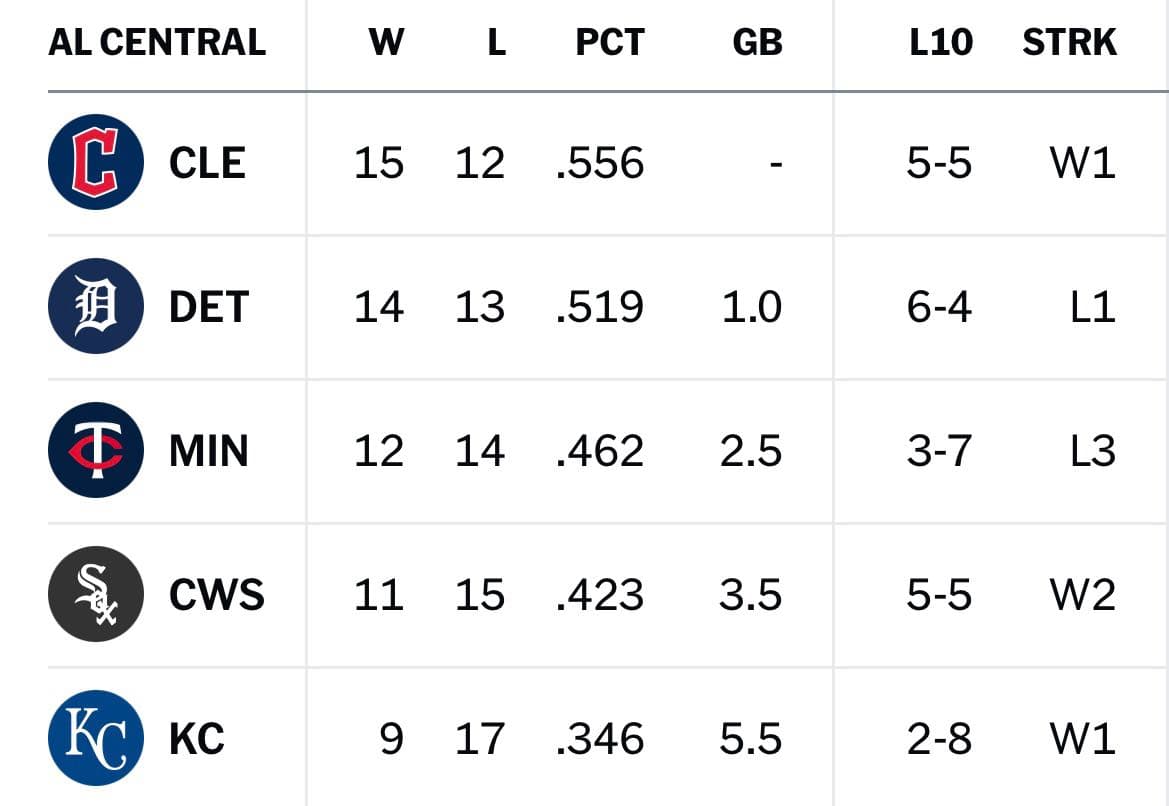Sort by PCT column header
1169x806 pixels.
(610, 42)
